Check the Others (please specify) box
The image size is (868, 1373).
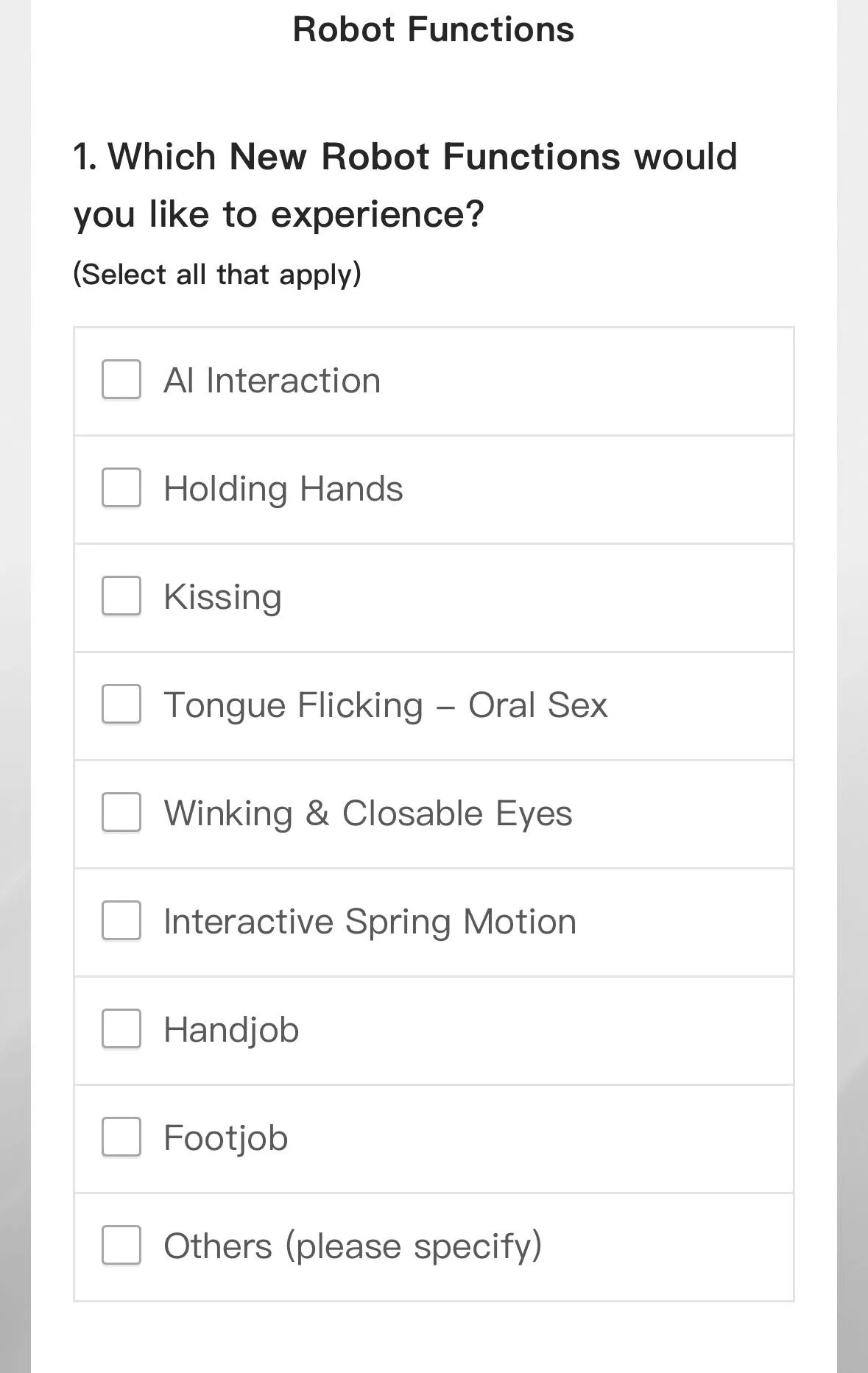coord(121,1245)
